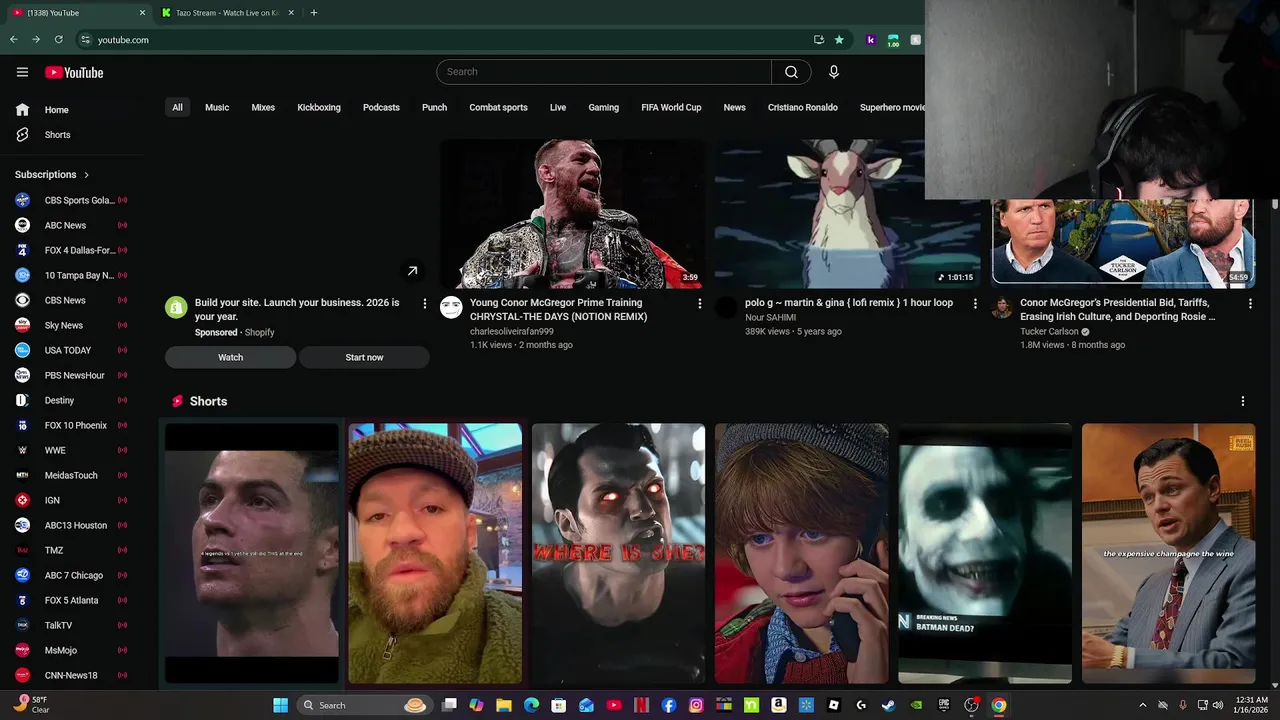Open Young Conor McGregor video thumbnail
Screen dimensions: 1280x720
click(573, 213)
